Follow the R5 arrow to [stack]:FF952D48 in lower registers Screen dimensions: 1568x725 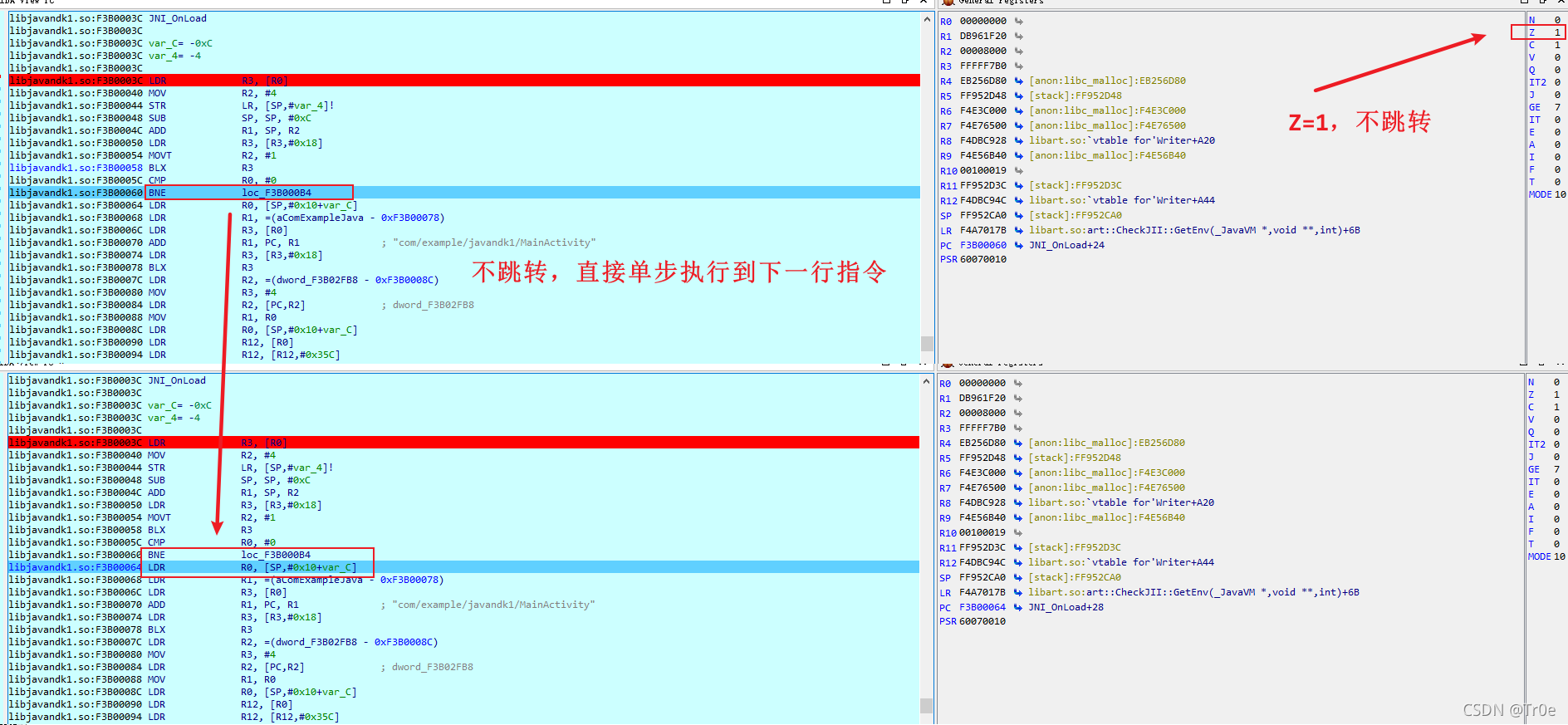coord(1017,458)
